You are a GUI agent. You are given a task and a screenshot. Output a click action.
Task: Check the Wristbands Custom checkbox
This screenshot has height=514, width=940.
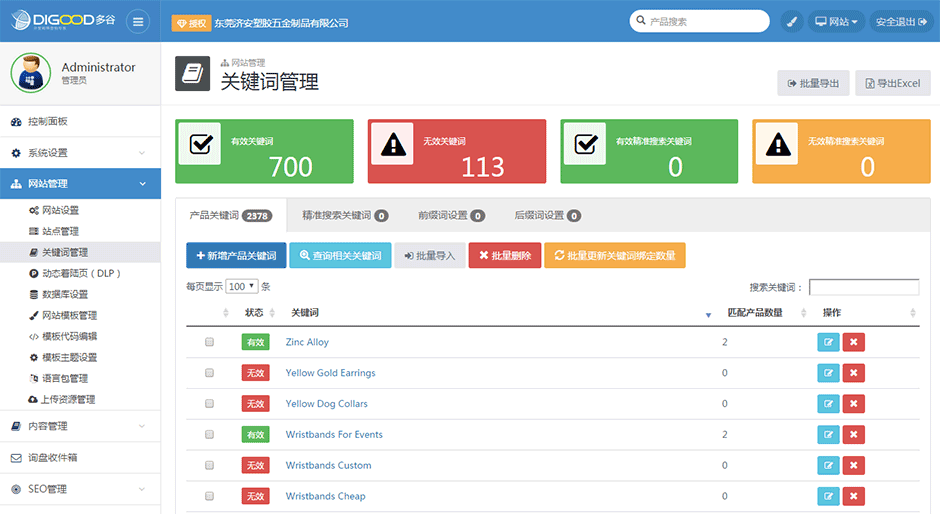pyautogui.click(x=209, y=465)
